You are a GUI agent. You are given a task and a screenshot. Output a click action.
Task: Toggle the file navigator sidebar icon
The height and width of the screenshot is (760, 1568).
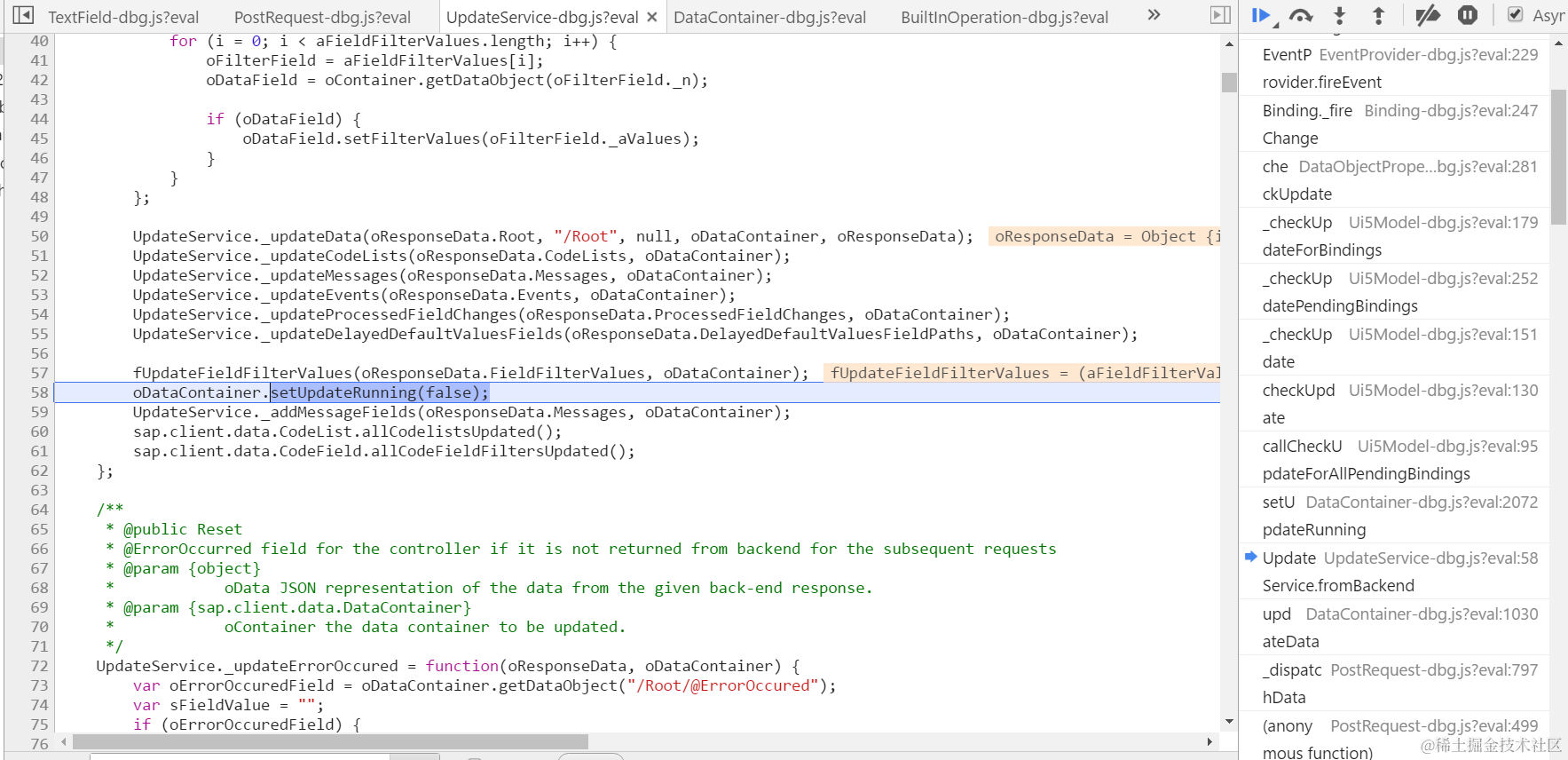click(x=23, y=15)
